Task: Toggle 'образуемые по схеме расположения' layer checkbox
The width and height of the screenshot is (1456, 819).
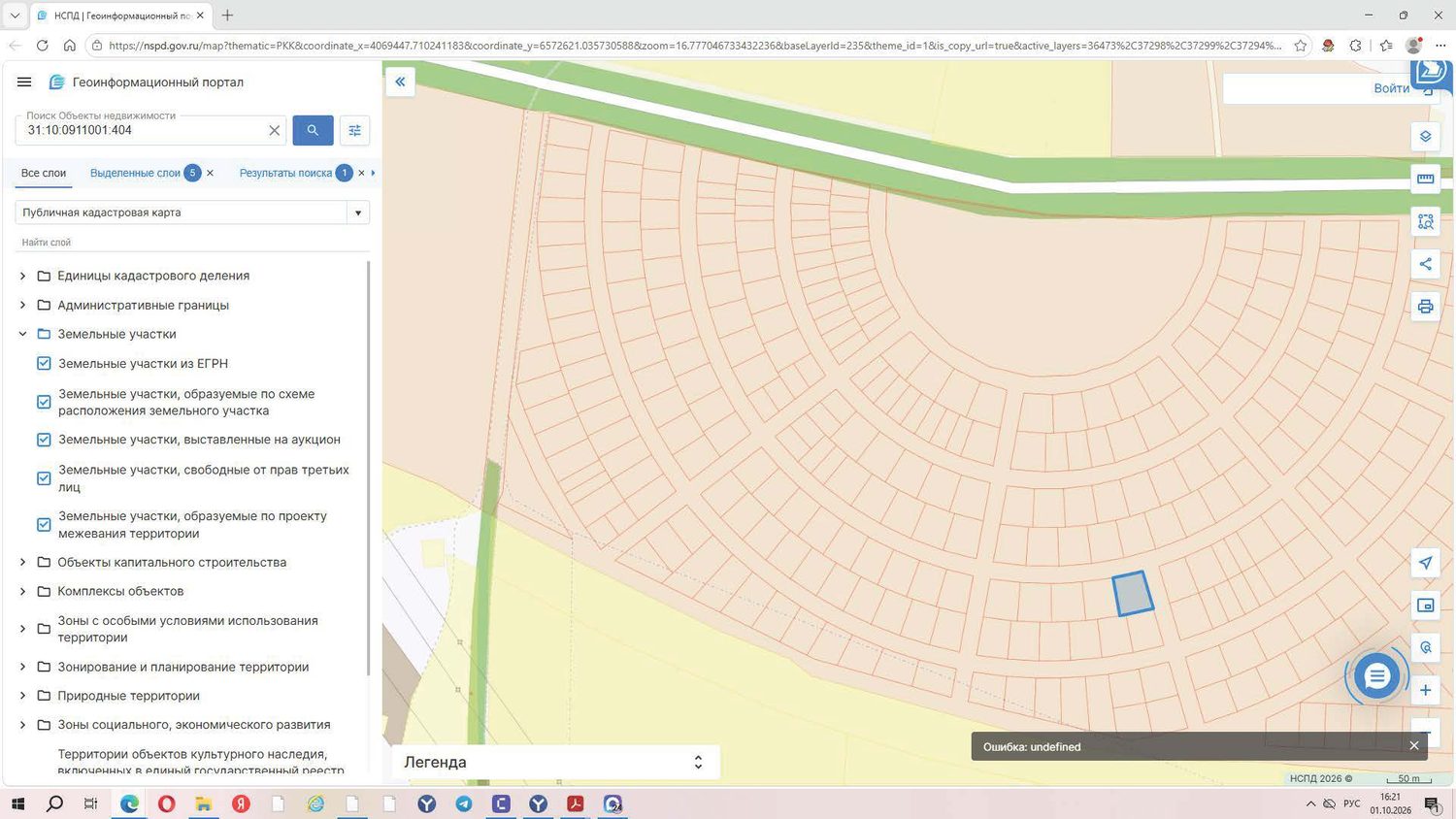Action: point(44,402)
